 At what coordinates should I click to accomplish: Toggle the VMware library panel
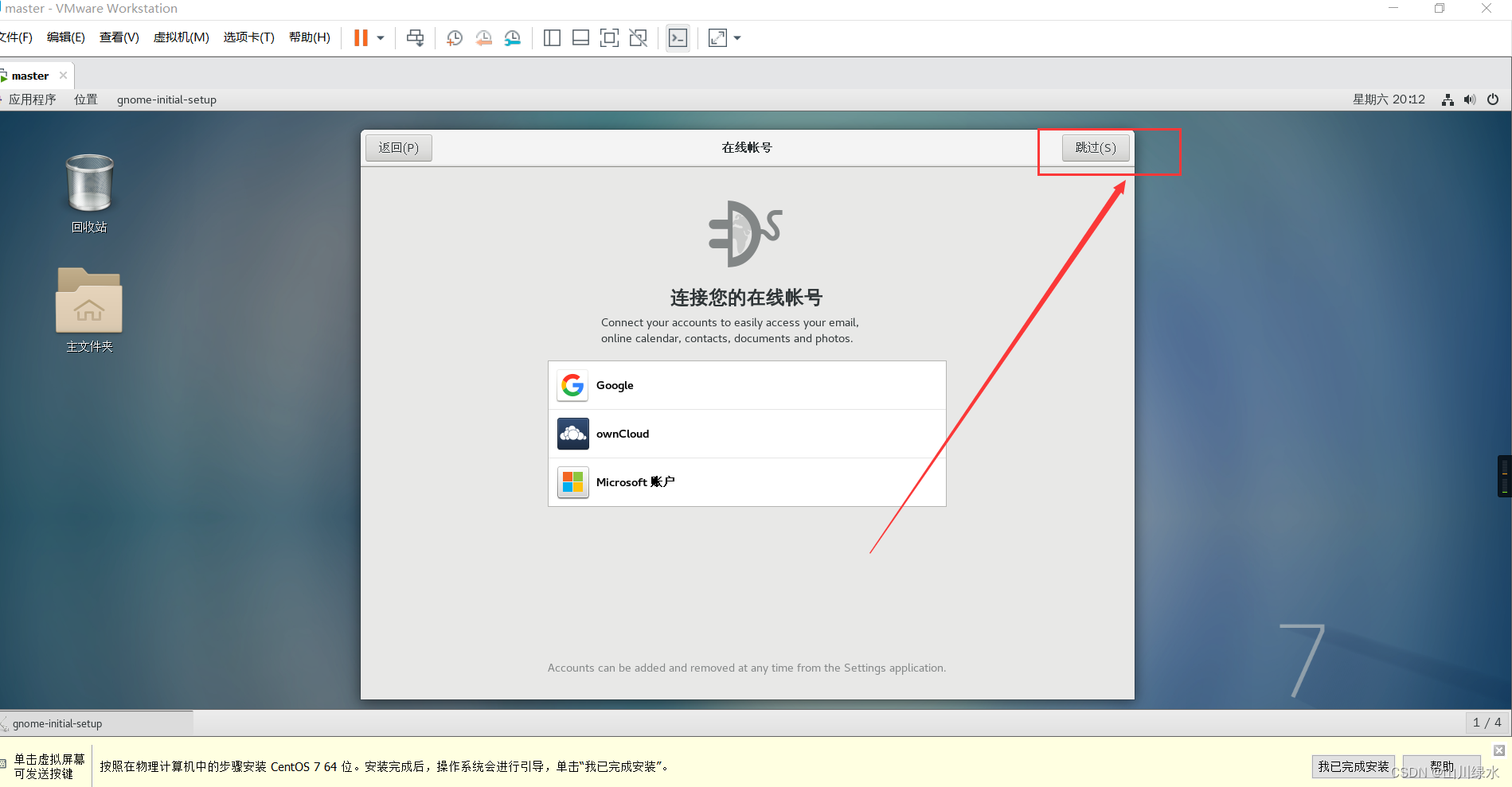click(x=552, y=37)
